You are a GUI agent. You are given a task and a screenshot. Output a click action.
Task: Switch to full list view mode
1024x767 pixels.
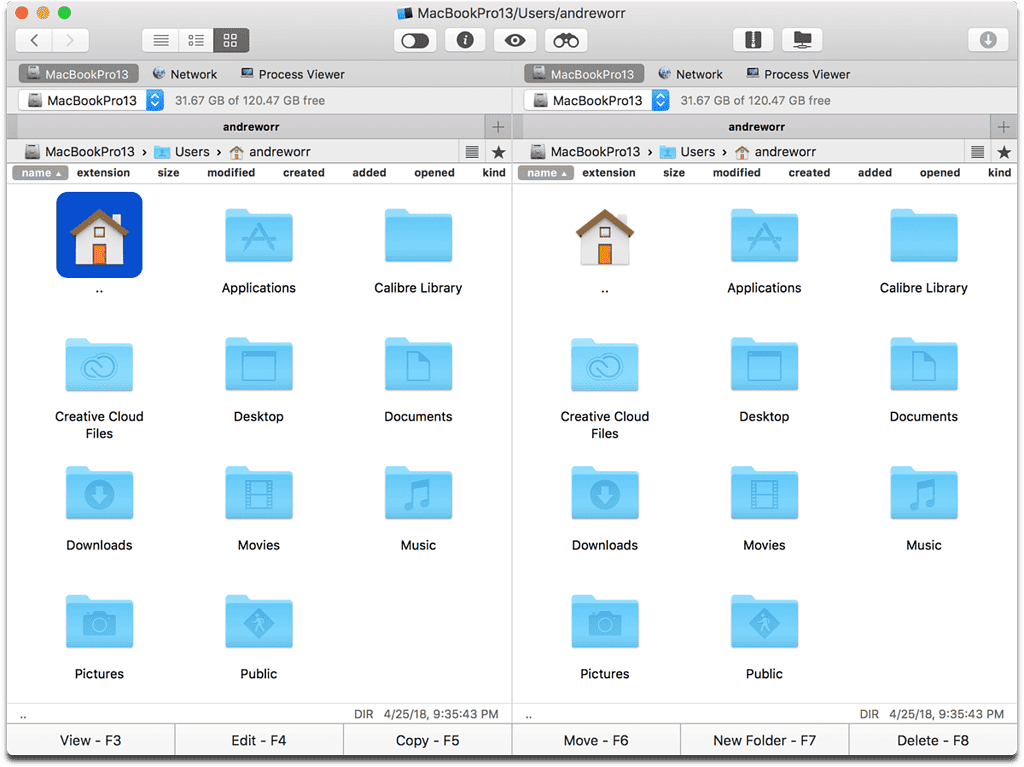[160, 40]
